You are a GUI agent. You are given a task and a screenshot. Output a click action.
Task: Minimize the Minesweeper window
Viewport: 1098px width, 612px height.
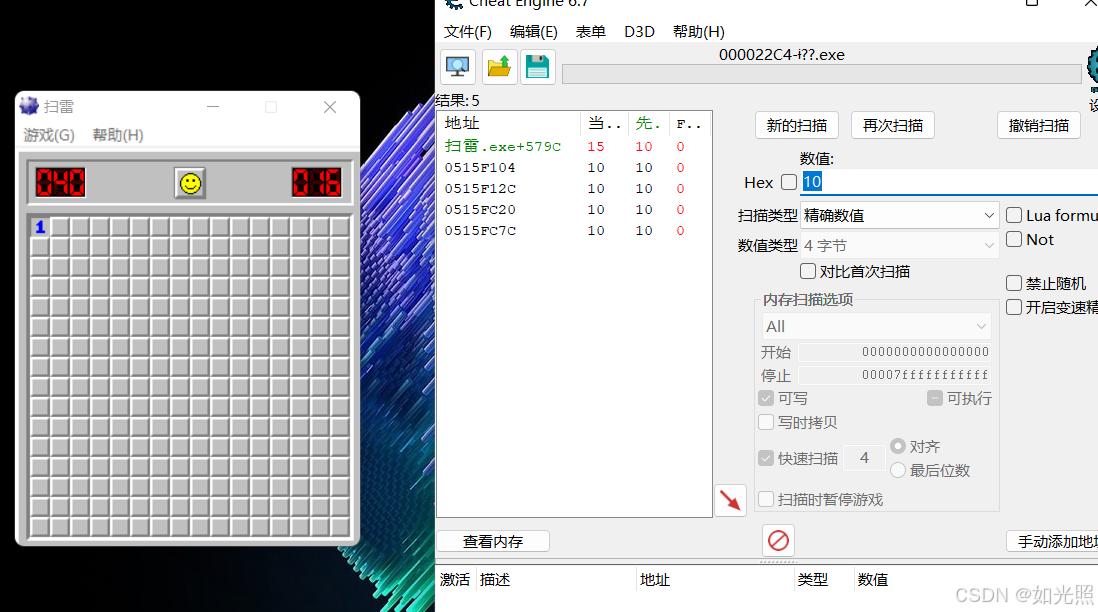click(213, 106)
